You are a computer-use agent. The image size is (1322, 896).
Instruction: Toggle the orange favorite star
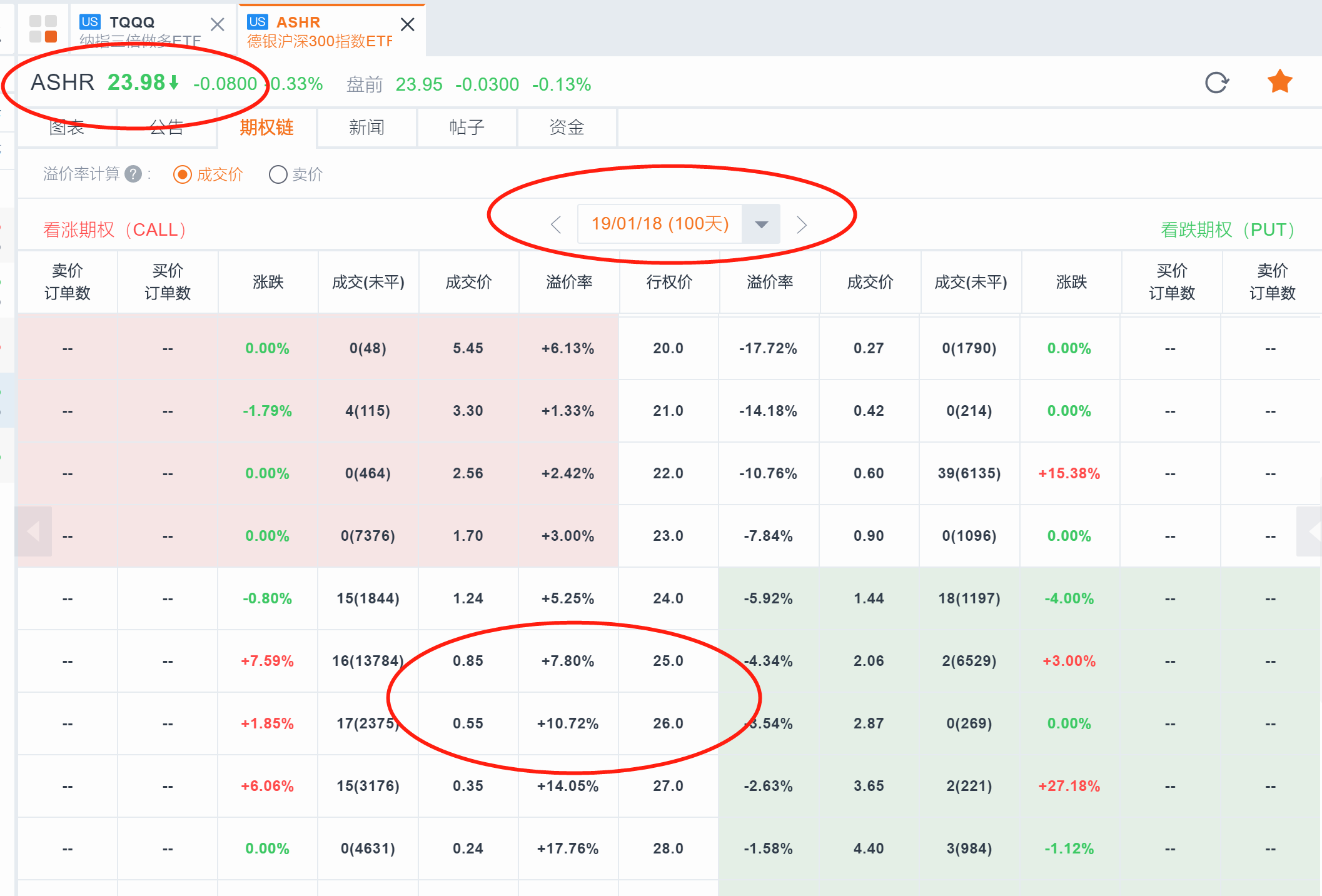1279,81
